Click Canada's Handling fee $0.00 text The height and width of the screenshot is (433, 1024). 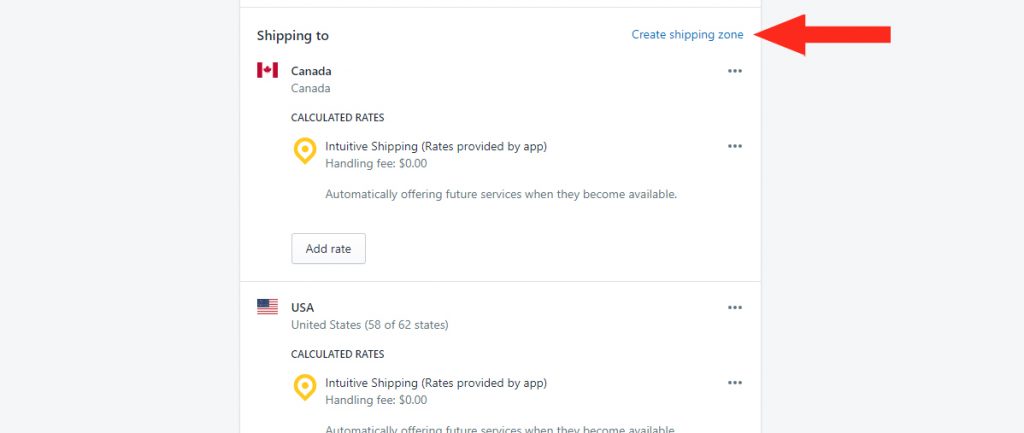[x=376, y=163]
